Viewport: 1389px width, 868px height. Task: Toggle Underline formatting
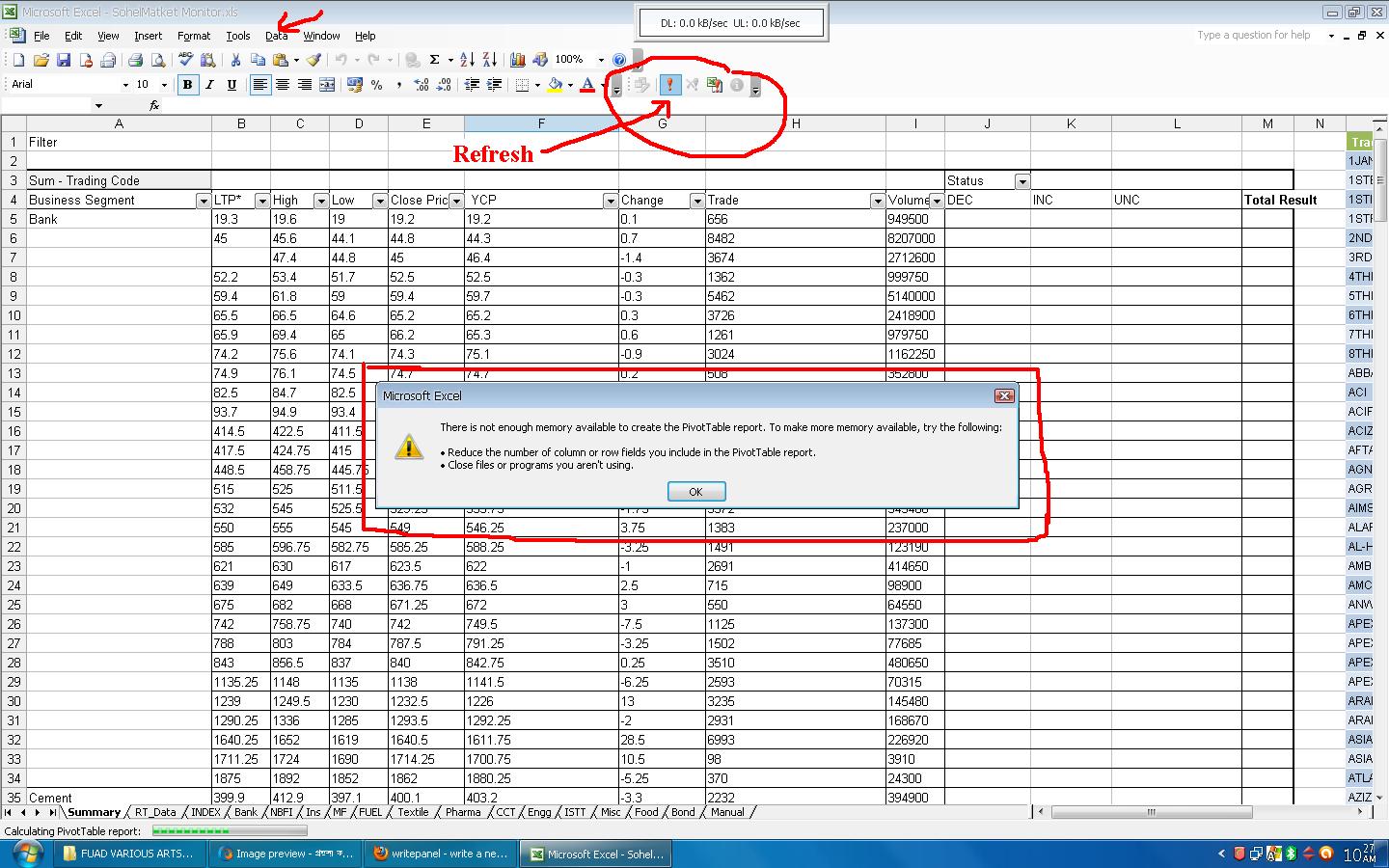231,85
